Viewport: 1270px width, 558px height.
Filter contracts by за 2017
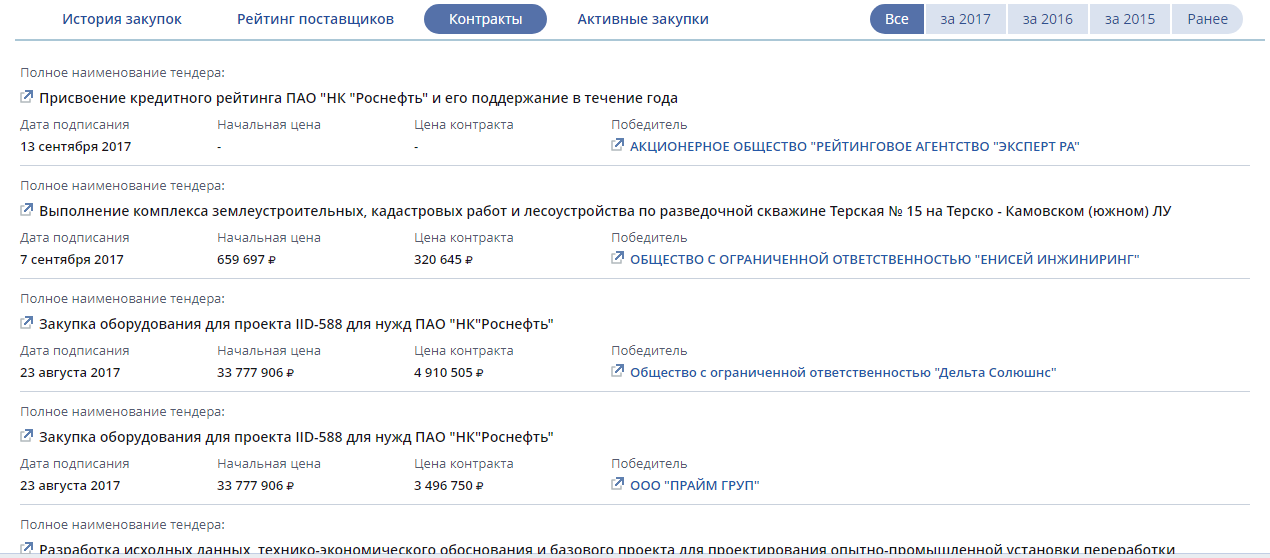coord(965,19)
